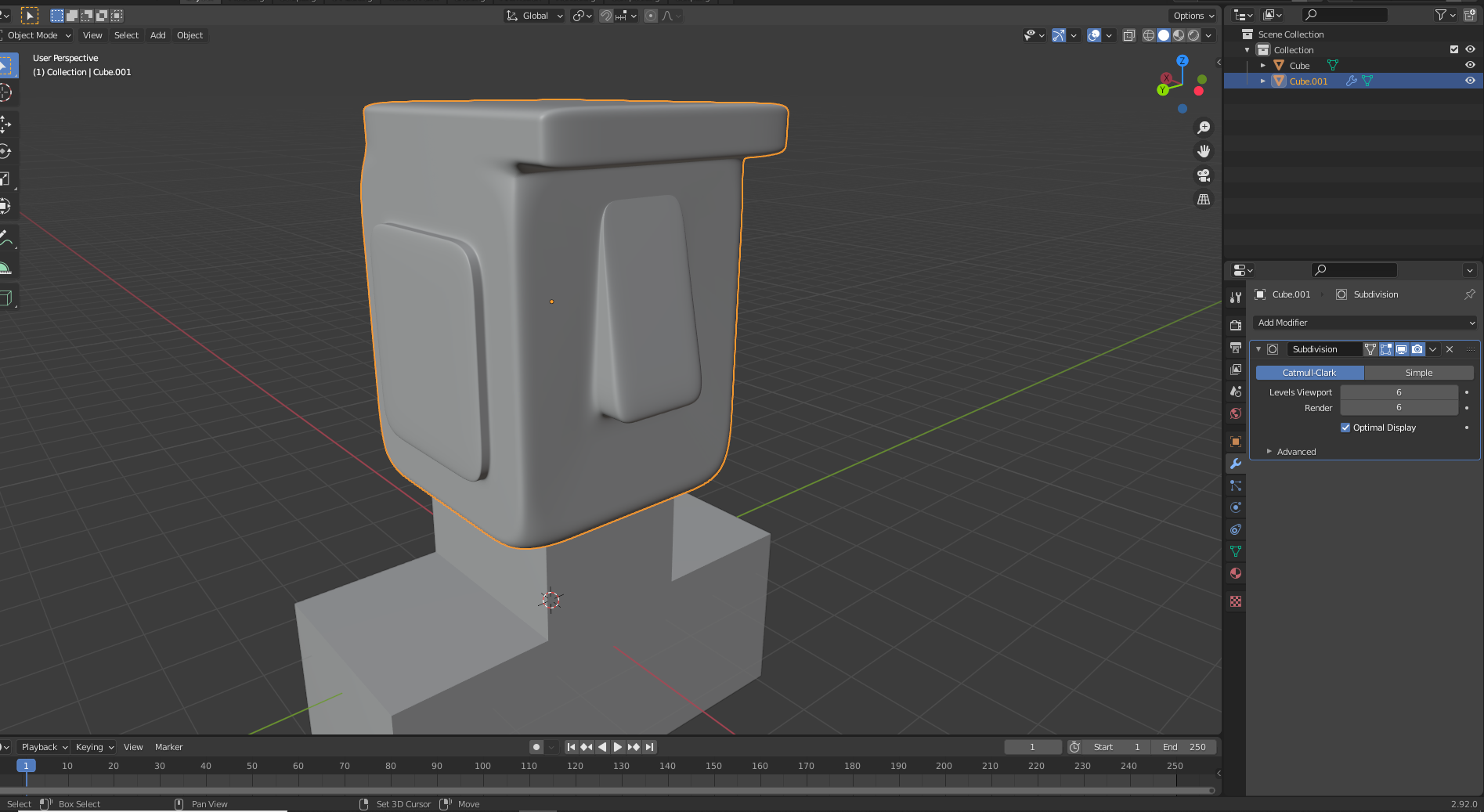Open the Output properties tab

click(x=1236, y=347)
